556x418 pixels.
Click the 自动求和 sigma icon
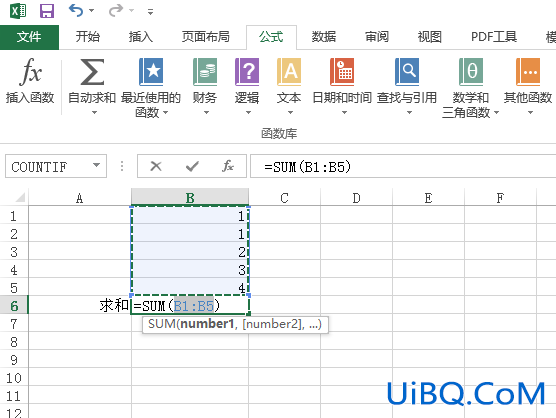pos(92,72)
